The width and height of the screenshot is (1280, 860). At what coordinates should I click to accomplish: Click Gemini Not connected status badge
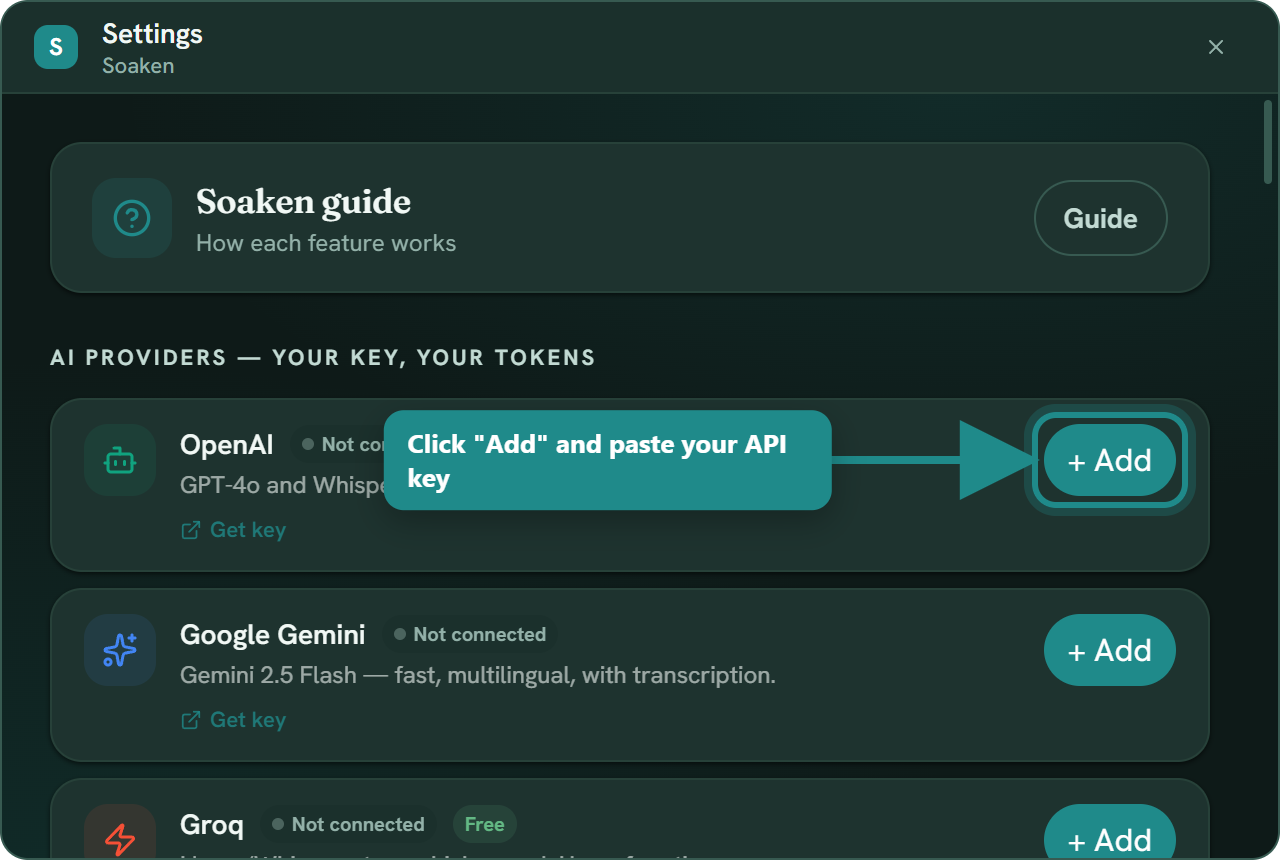pyautogui.click(x=470, y=634)
